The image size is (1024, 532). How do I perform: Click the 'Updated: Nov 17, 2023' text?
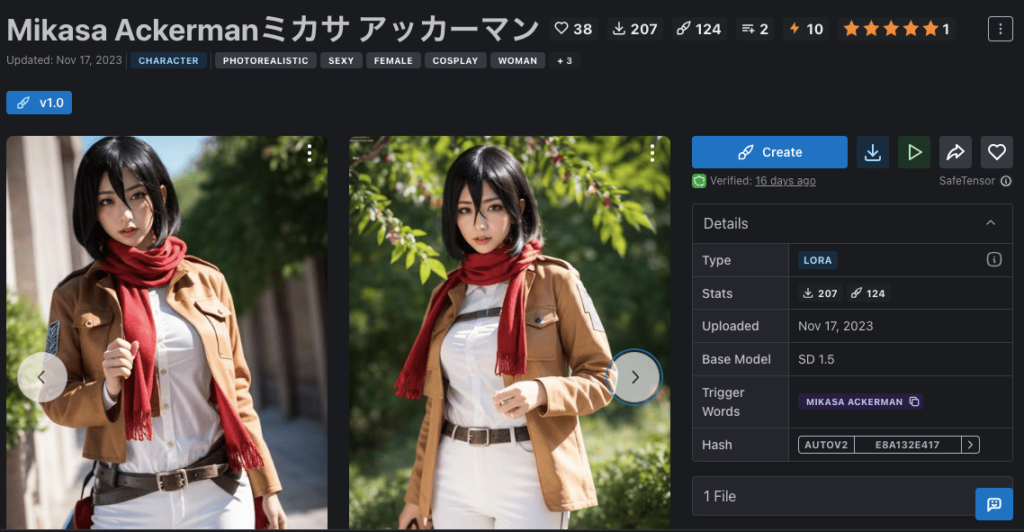pos(64,60)
